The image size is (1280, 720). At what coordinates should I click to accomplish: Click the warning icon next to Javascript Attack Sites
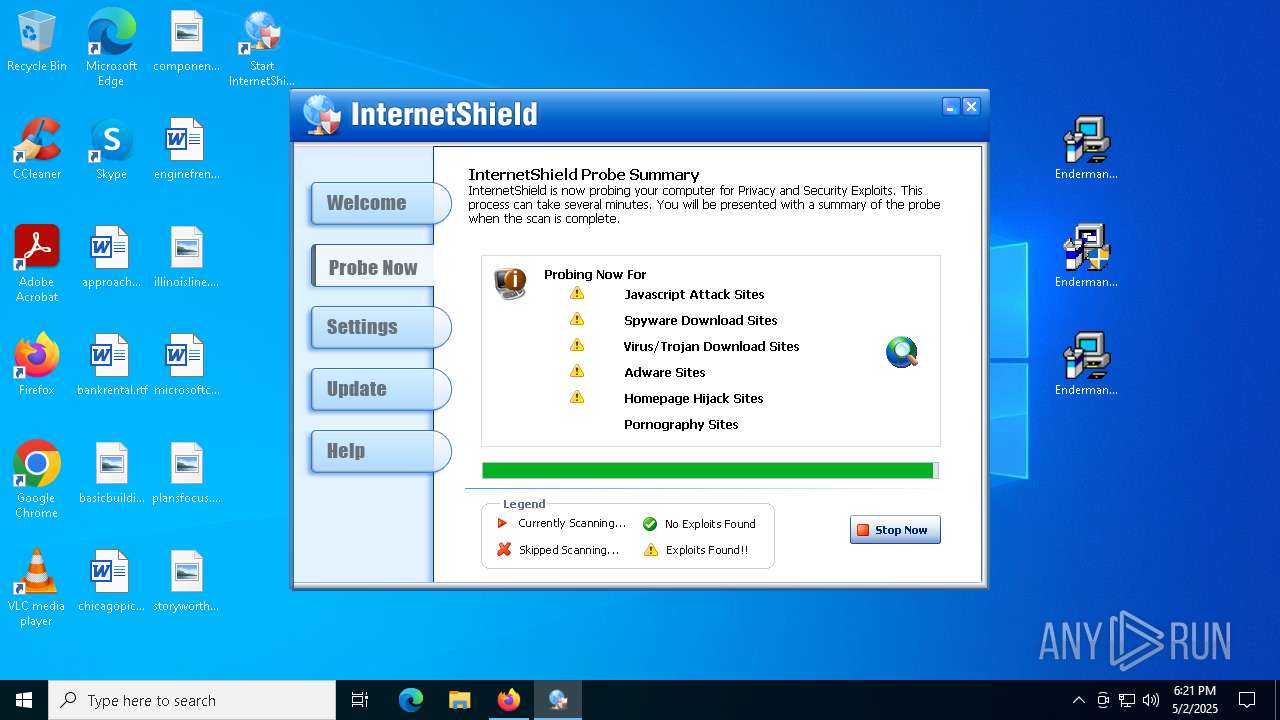[577, 293]
